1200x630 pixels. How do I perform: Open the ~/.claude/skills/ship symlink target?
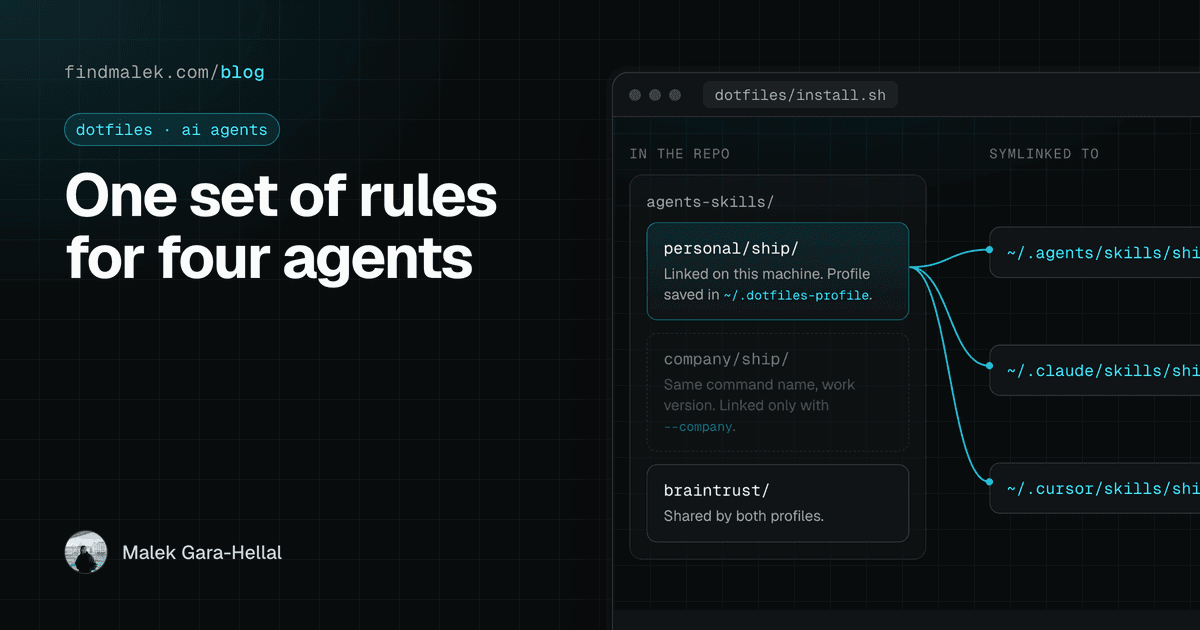pos(1095,371)
